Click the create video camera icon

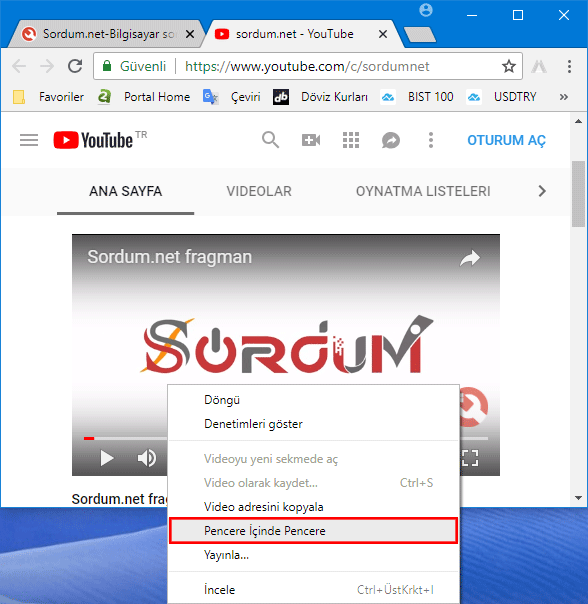pos(311,140)
